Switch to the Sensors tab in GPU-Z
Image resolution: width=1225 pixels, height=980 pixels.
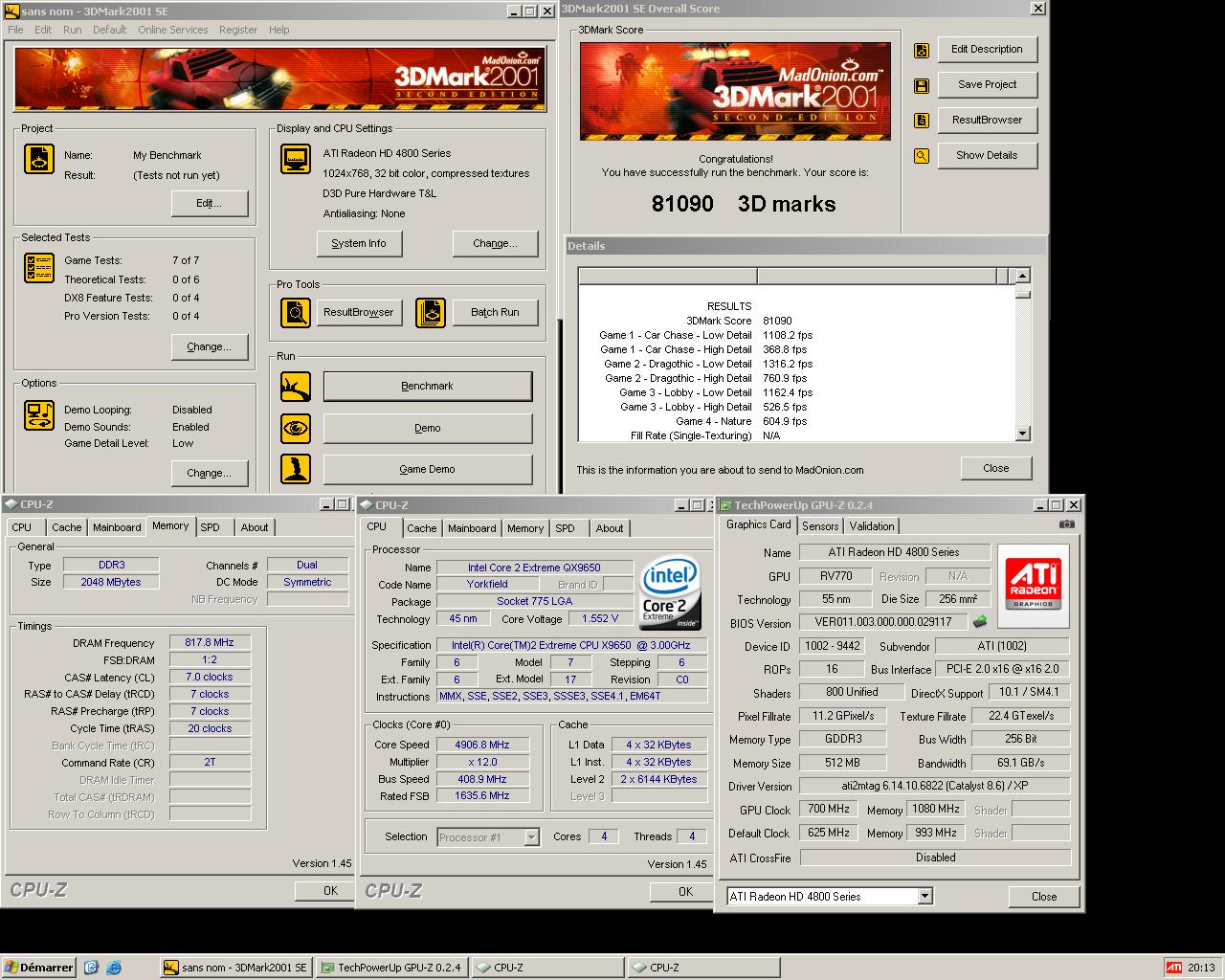click(x=820, y=526)
